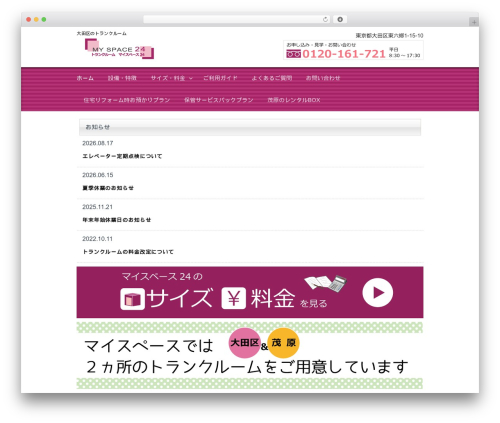
Task: Open the ホーム menu item
Action: pos(85,78)
